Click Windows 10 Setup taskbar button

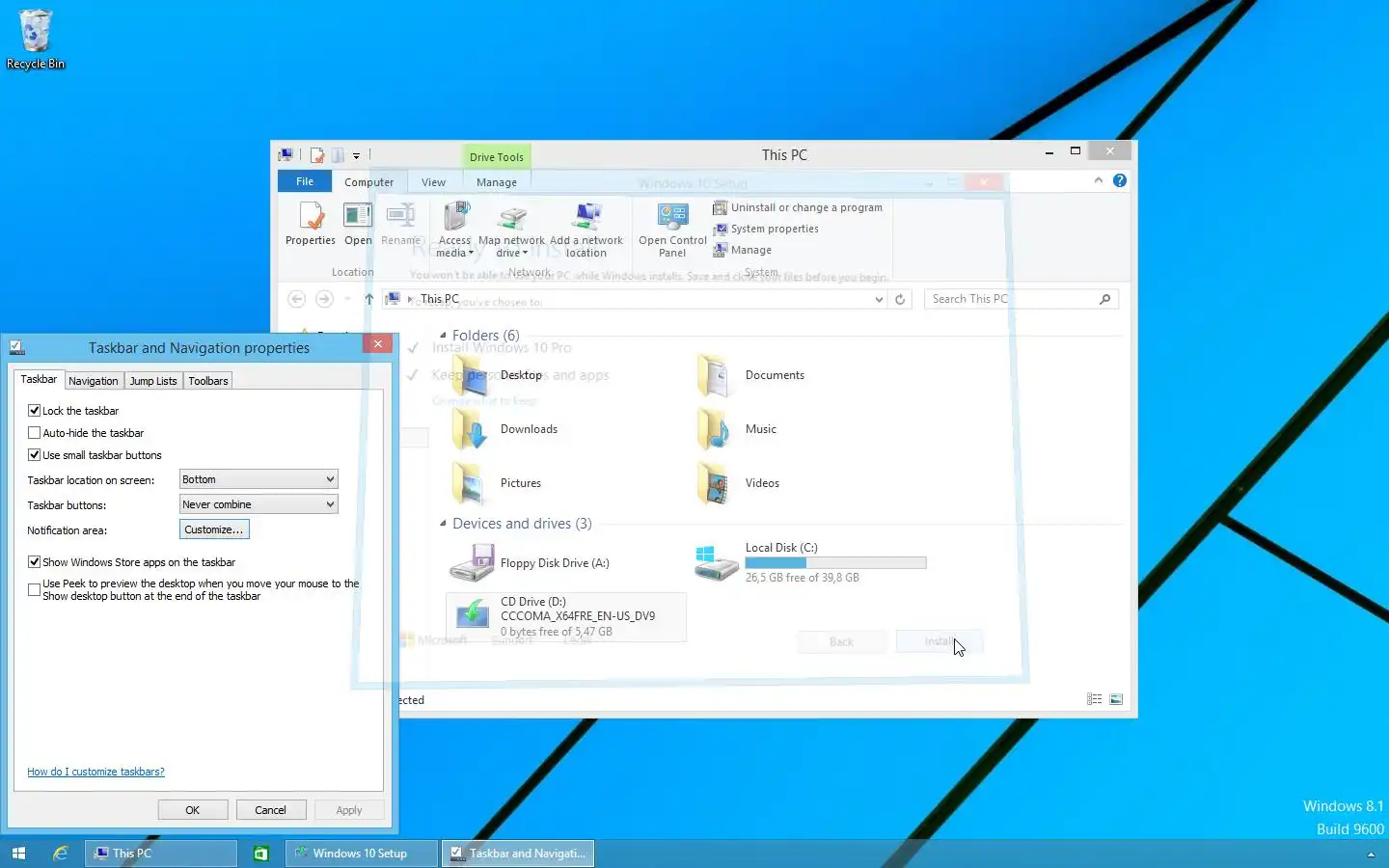[x=361, y=854]
